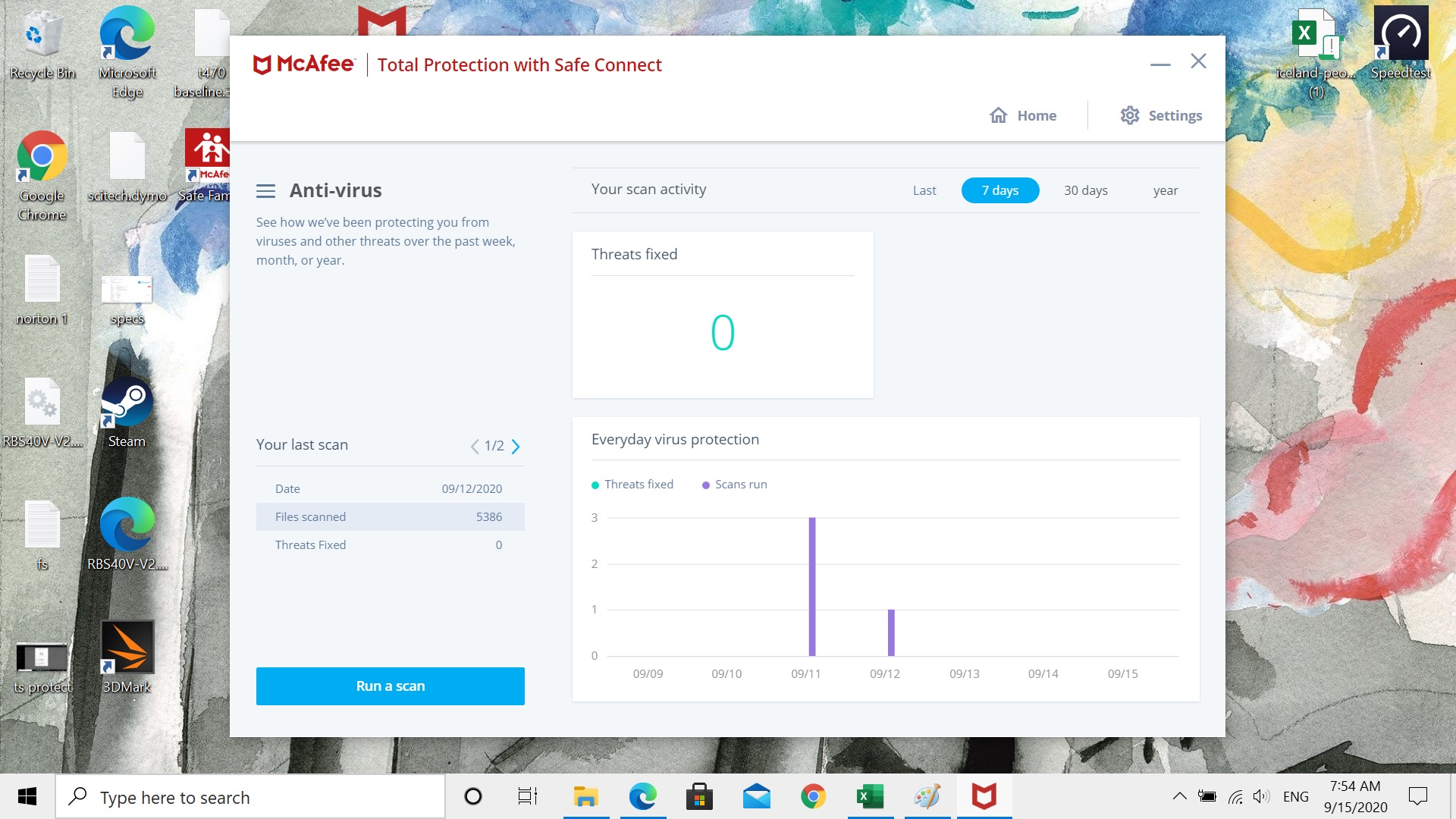Image resolution: width=1456 pixels, height=819 pixels.
Task: Select the Date 09/12/2020 row
Action: tap(390, 488)
